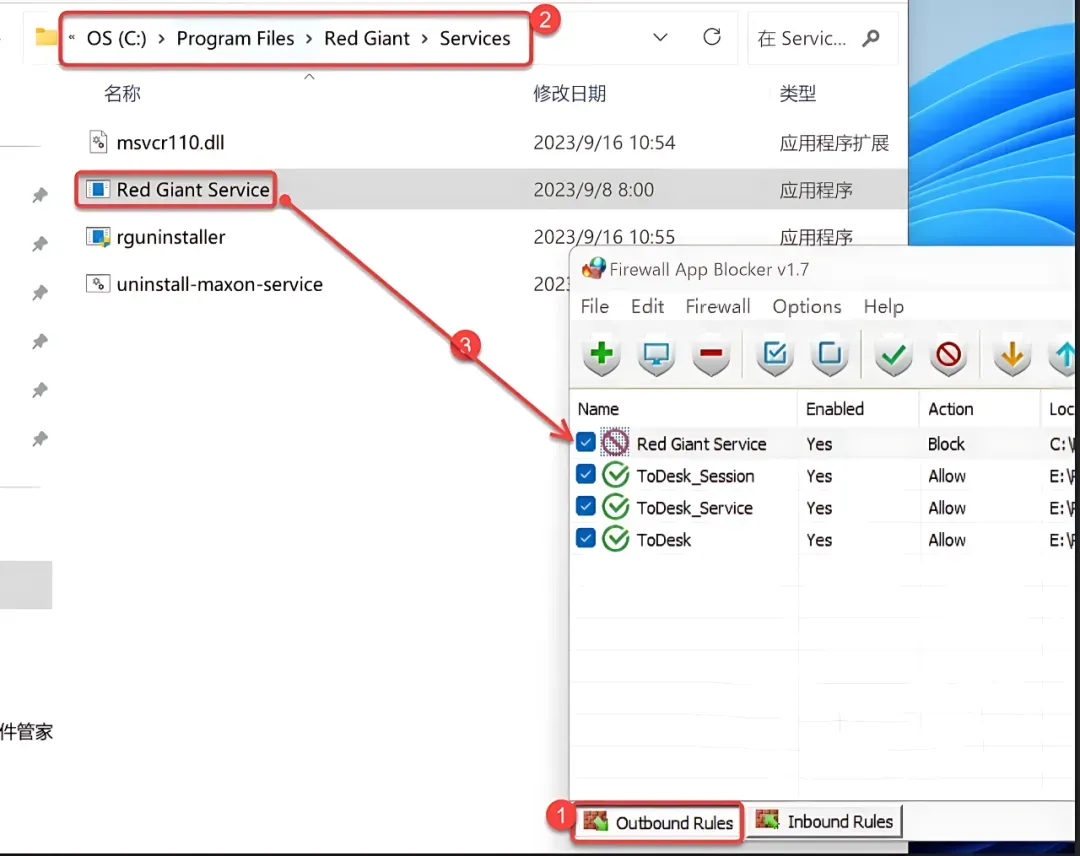Click the Explorer refresh icon

(712, 37)
